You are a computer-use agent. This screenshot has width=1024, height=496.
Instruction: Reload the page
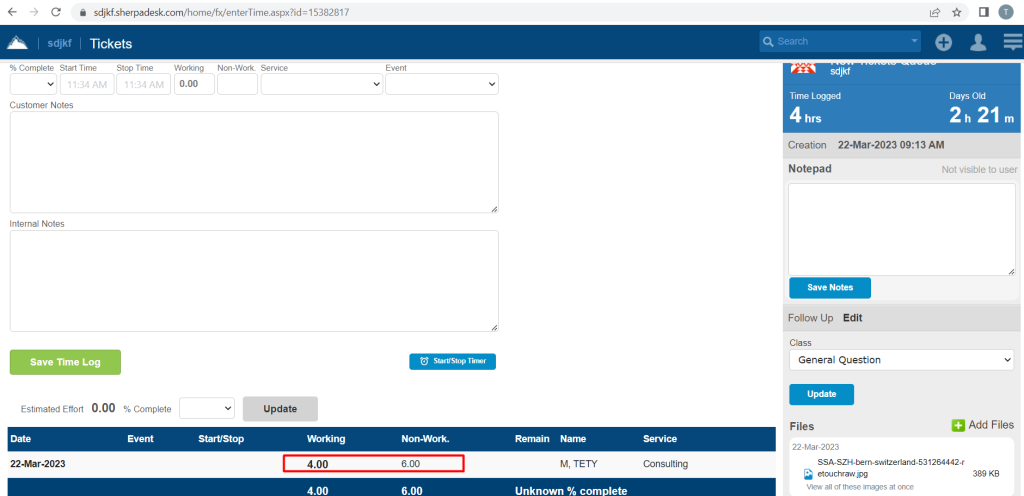tap(56, 12)
